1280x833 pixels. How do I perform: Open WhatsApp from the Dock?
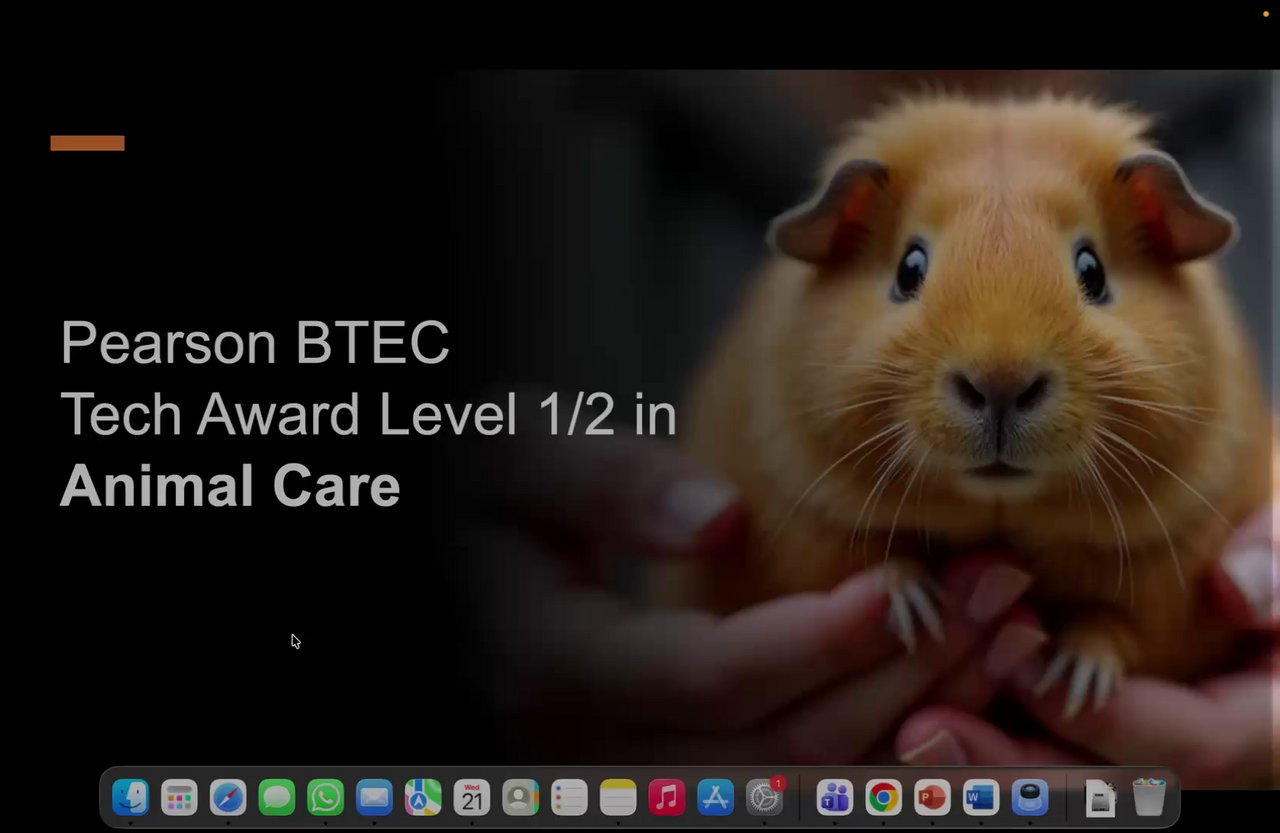pos(326,797)
